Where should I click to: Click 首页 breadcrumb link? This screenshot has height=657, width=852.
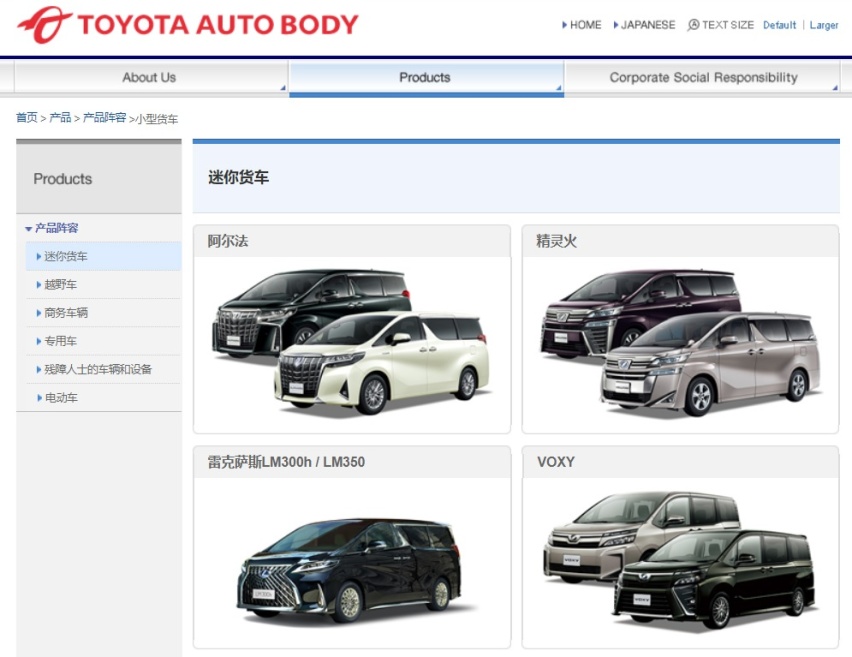pos(27,117)
